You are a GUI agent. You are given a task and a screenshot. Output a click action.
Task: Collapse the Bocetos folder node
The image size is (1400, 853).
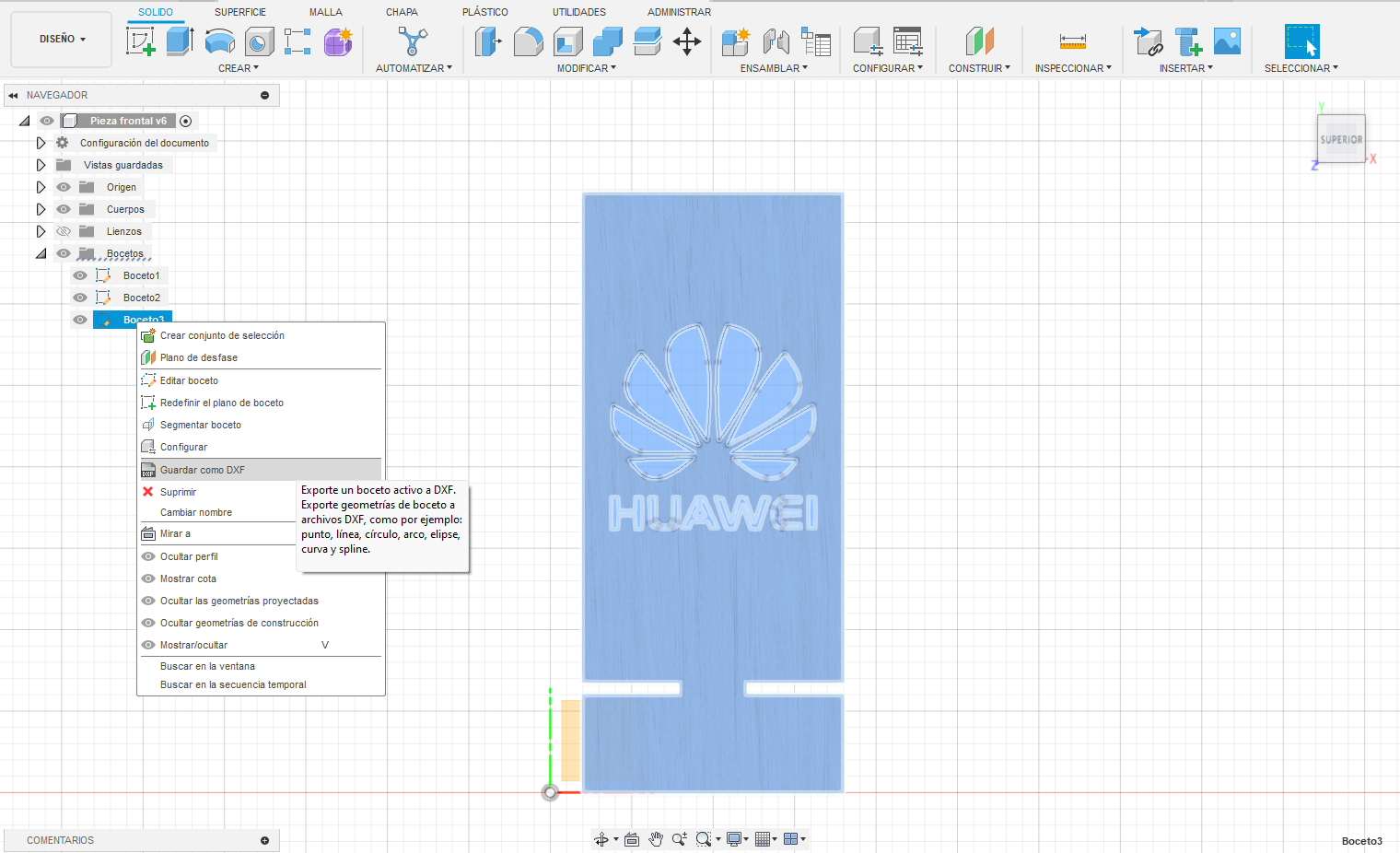[x=41, y=253]
